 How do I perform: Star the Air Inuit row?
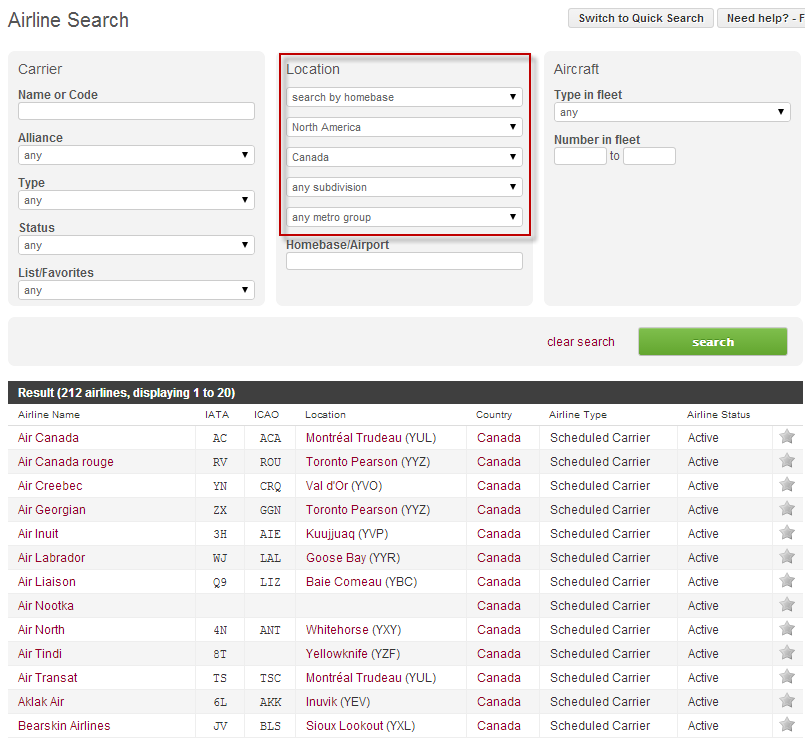coord(787,533)
